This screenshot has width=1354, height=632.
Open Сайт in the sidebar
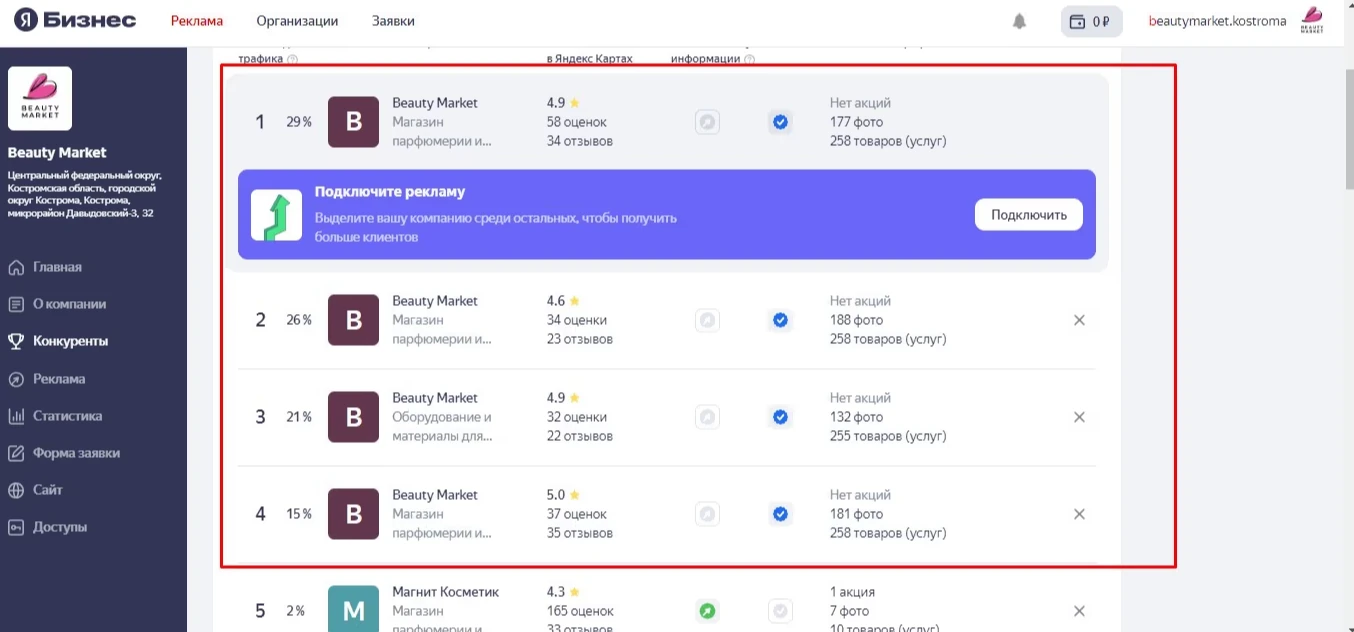coord(47,490)
